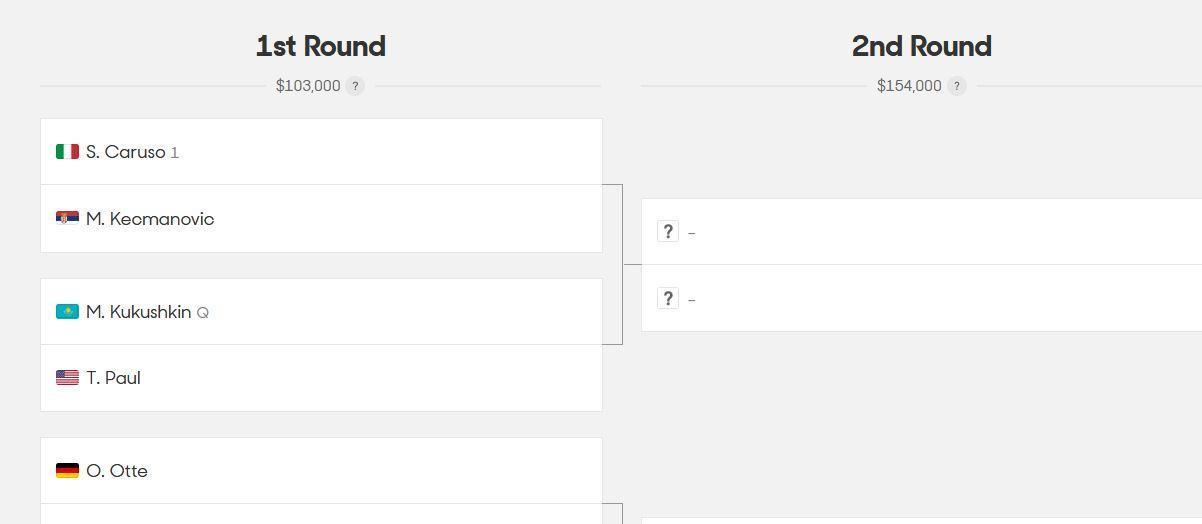The height and width of the screenshot is (524, 1202).
Task: Click the Italian flag beside S. Caruso
Action: point(67,152)
